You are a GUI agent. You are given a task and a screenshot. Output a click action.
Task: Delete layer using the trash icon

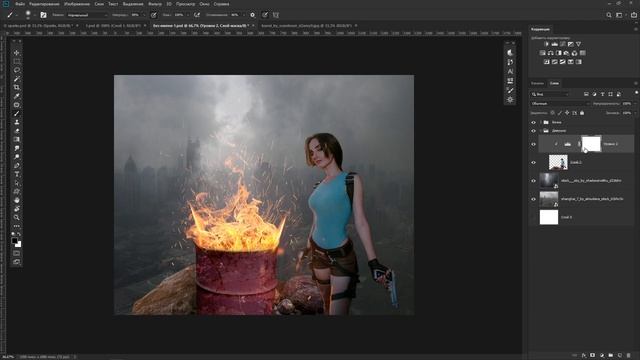coord(629,356)
